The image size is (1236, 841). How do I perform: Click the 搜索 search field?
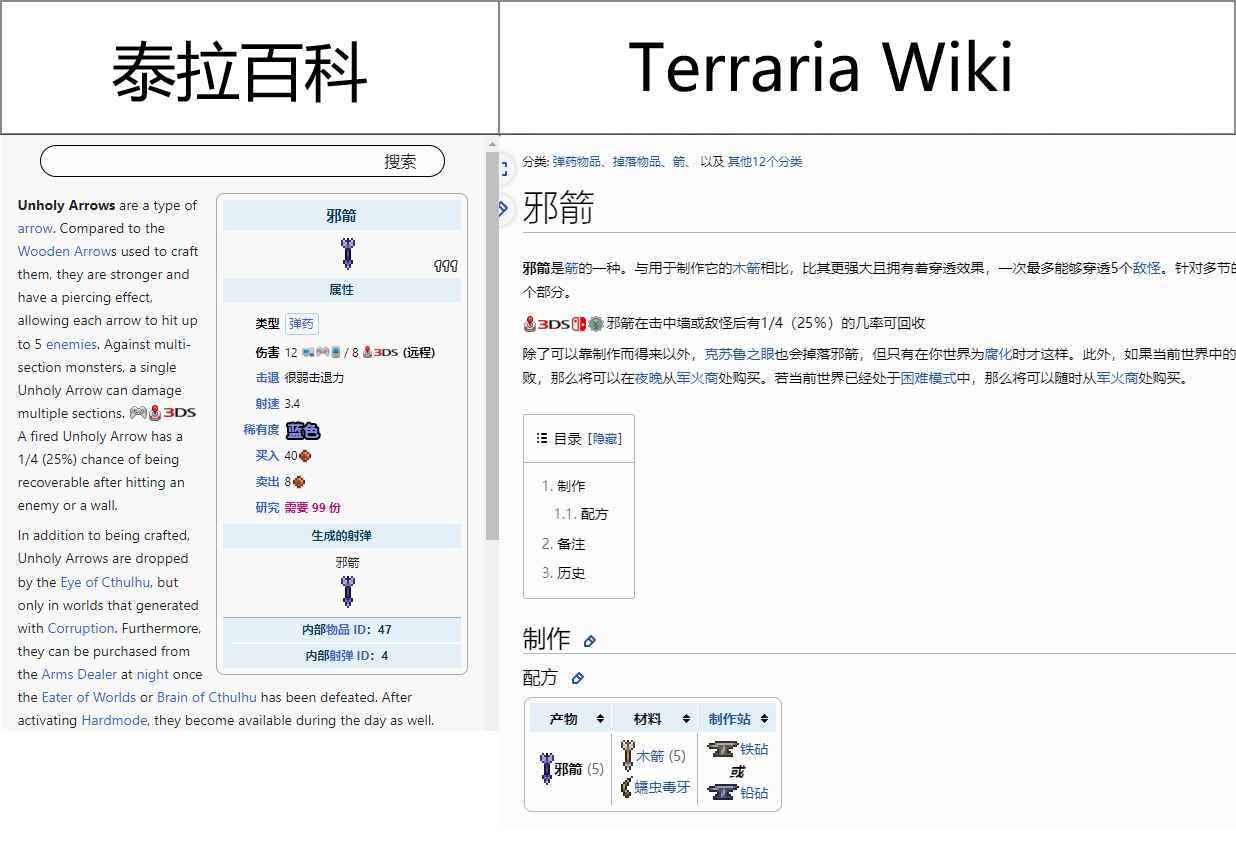click(242, 161)
